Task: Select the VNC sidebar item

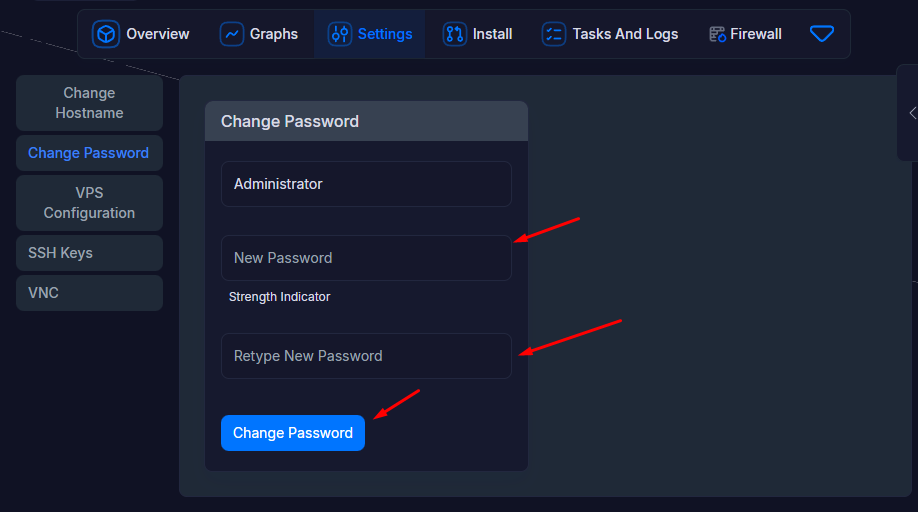Action: pos(89,293)
